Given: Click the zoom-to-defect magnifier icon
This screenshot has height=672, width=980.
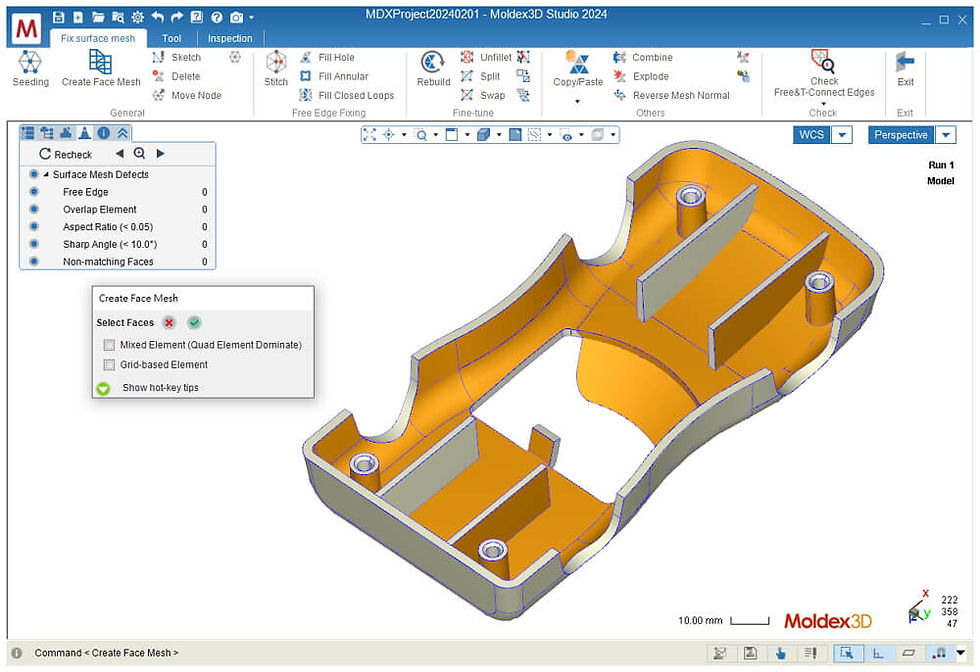Looking at the screenshot, I should click(x=139, y=153).
